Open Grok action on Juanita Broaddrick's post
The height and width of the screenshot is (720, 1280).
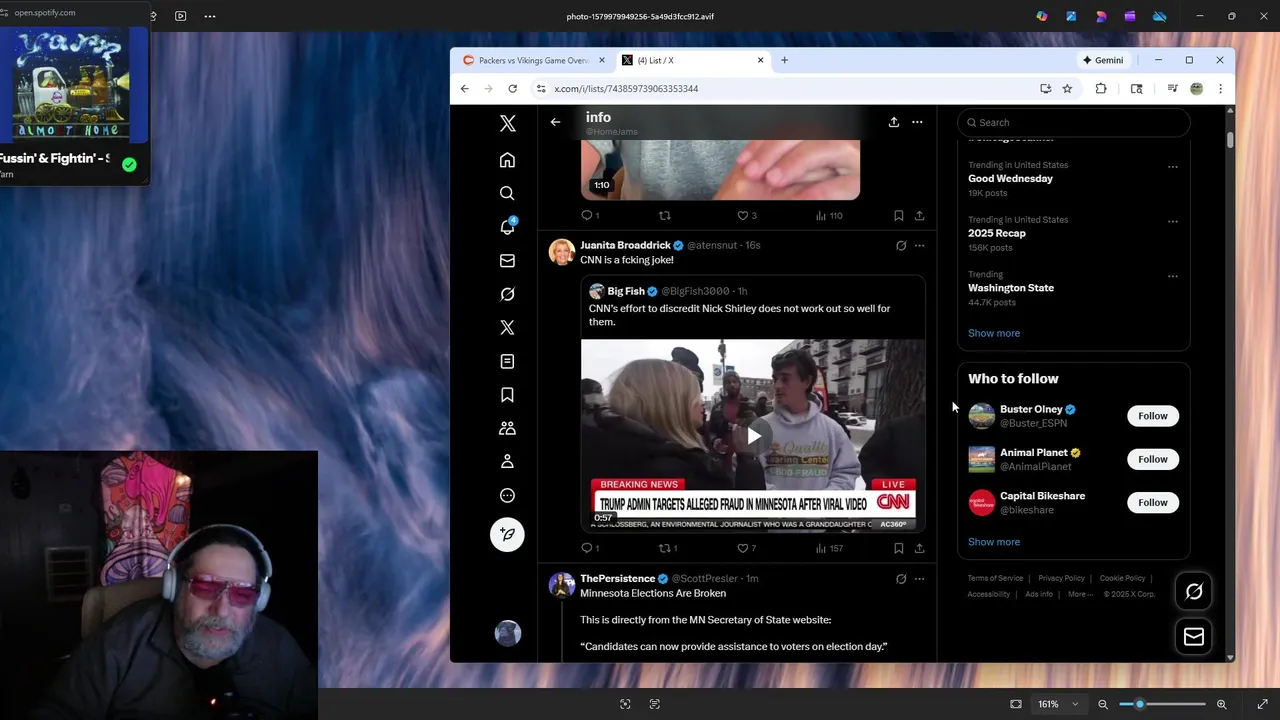coord(901,245)
